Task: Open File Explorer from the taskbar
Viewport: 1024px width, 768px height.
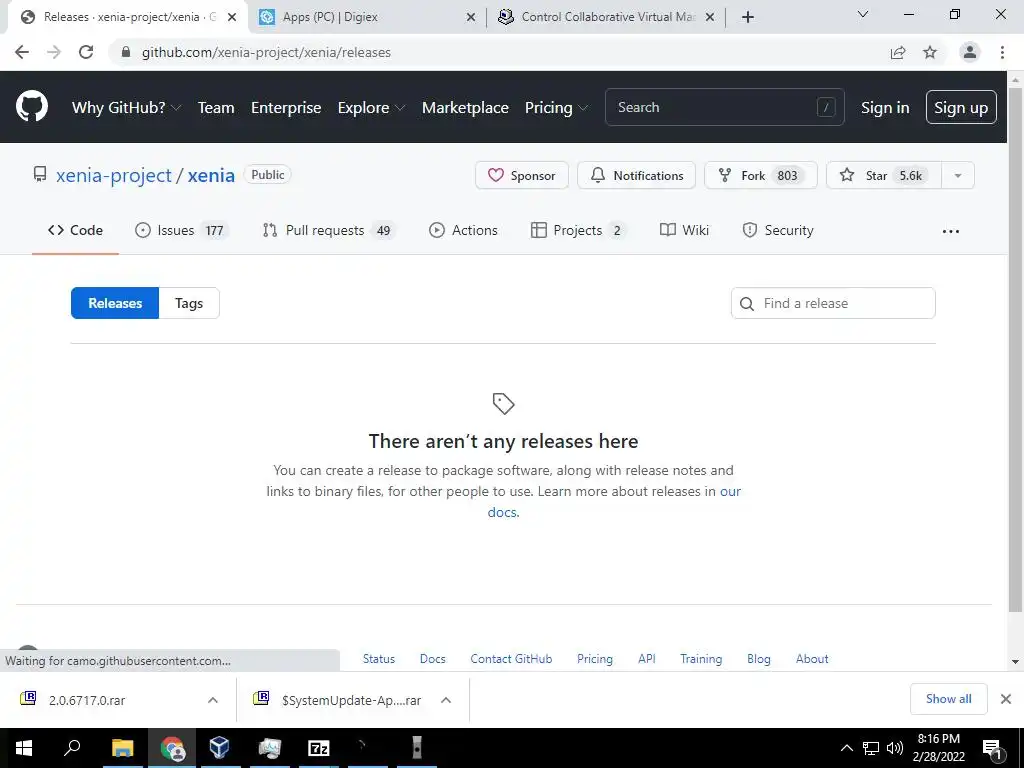Action: click(x=123, y=748)
